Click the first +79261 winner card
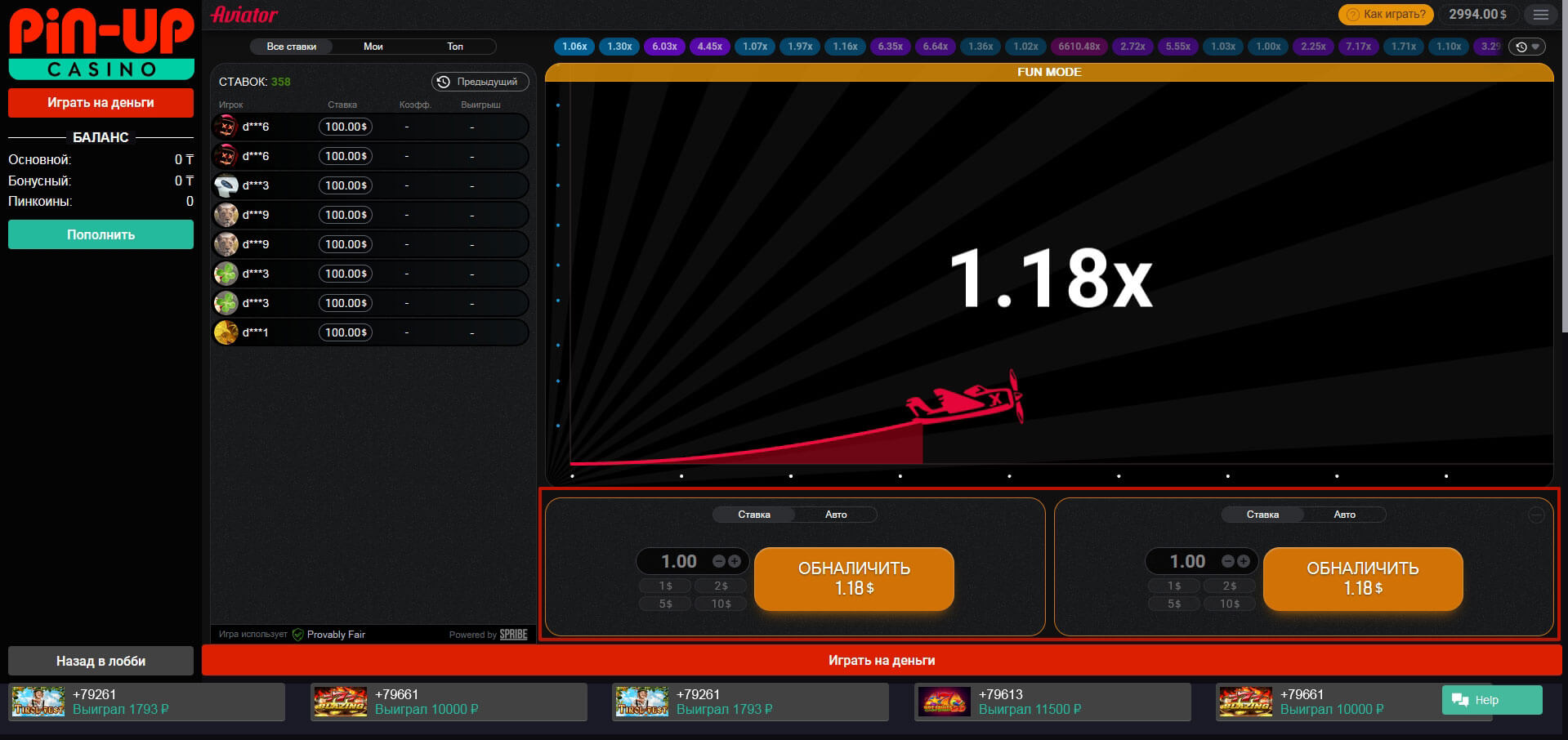 [x=147, y=702]
